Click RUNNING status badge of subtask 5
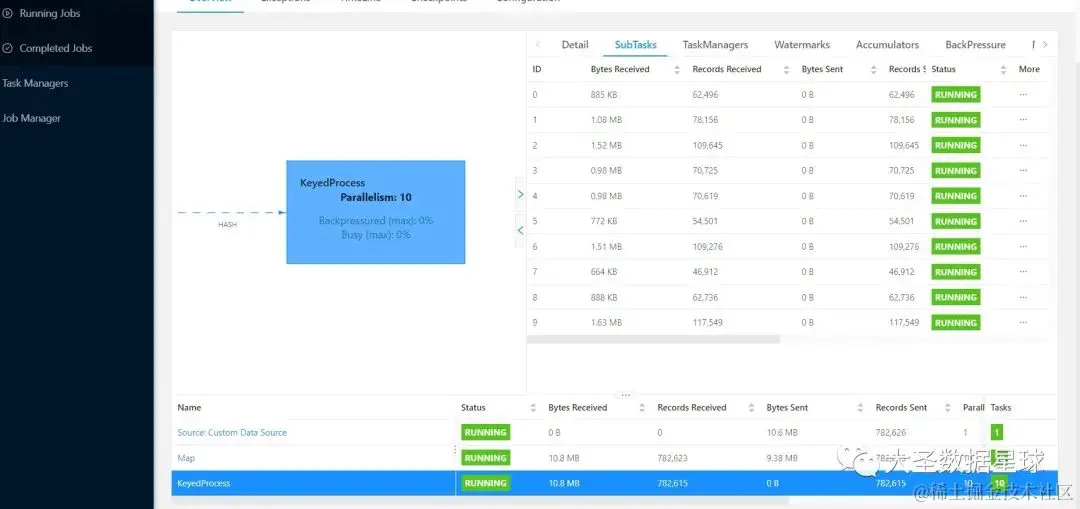 pyautogui.click(x=955, y=221)
